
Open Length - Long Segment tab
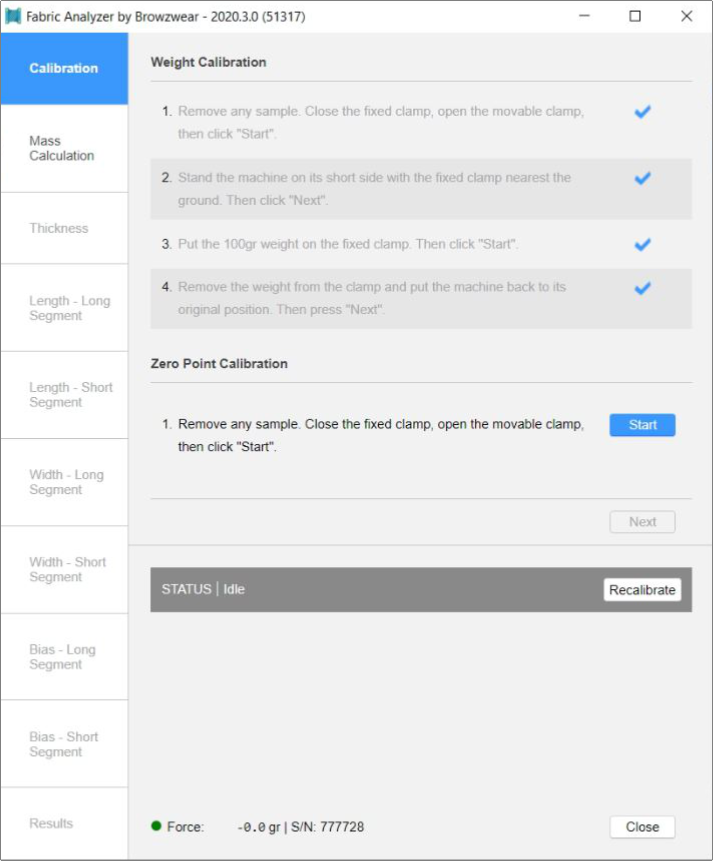(x=64, y=308)
